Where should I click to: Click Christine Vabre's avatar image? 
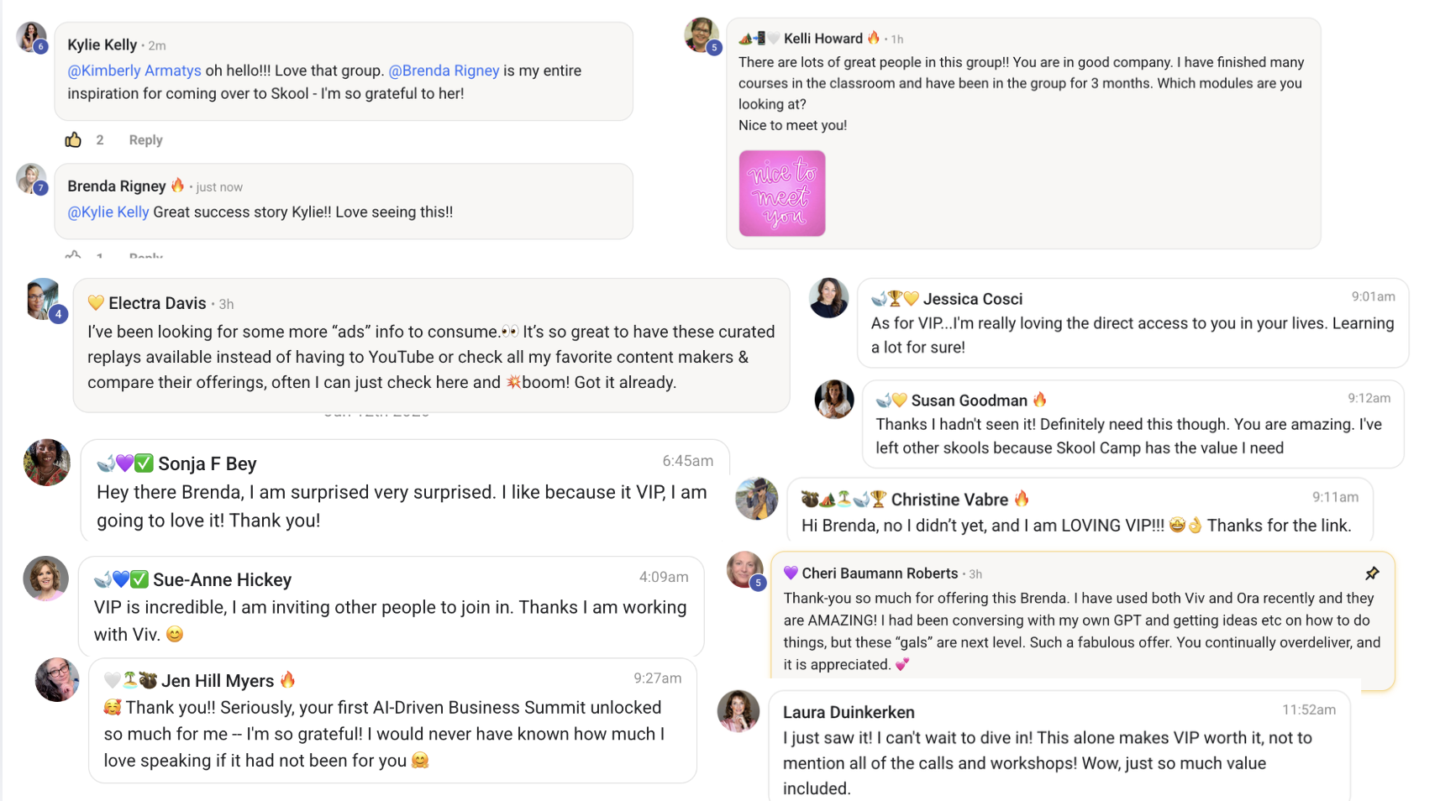(x=757, y=498)
